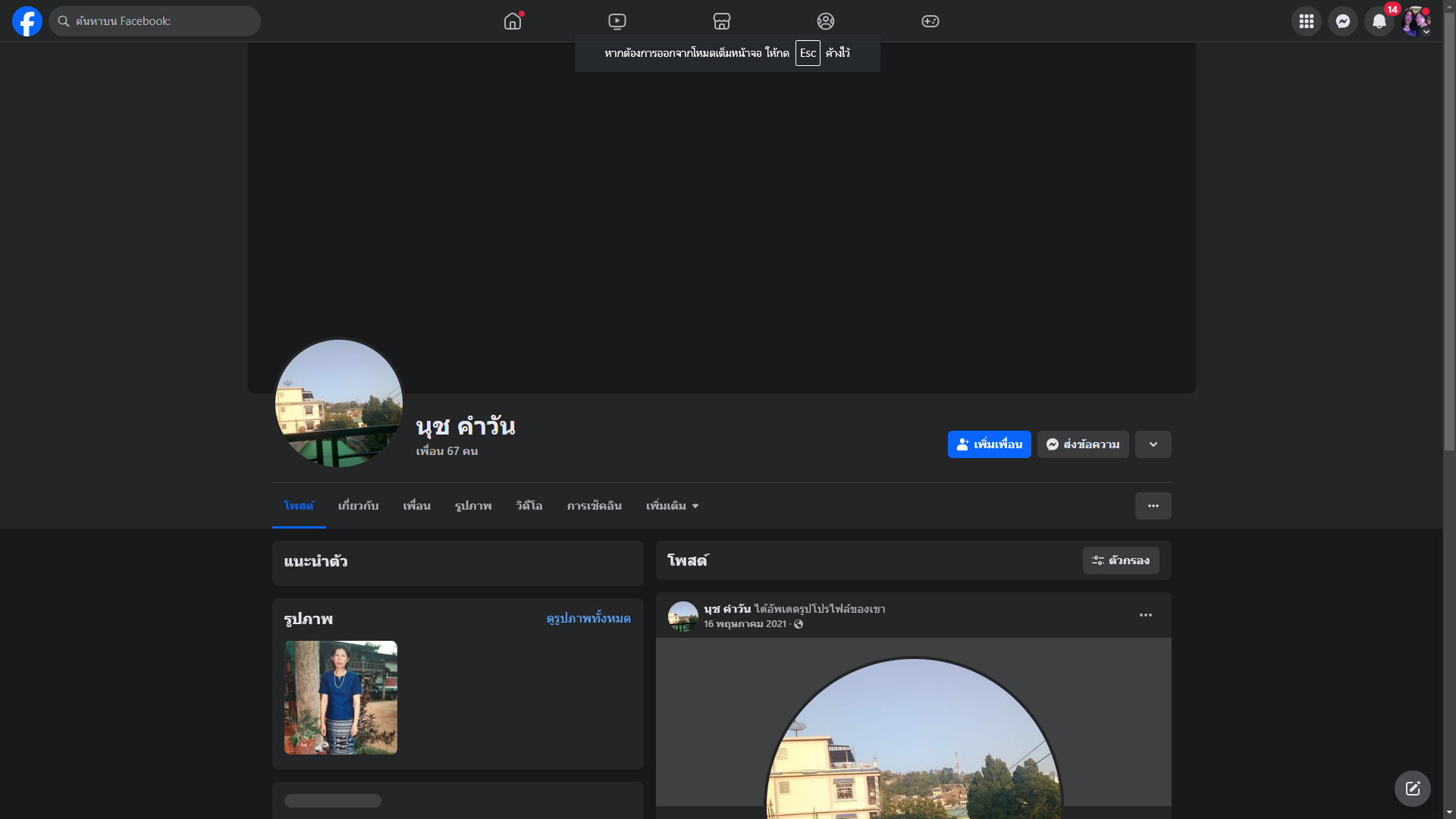Open the Marketplace icon
Image resolution: width=1456 pixels, height=819 pixels.
coord(722,21)
